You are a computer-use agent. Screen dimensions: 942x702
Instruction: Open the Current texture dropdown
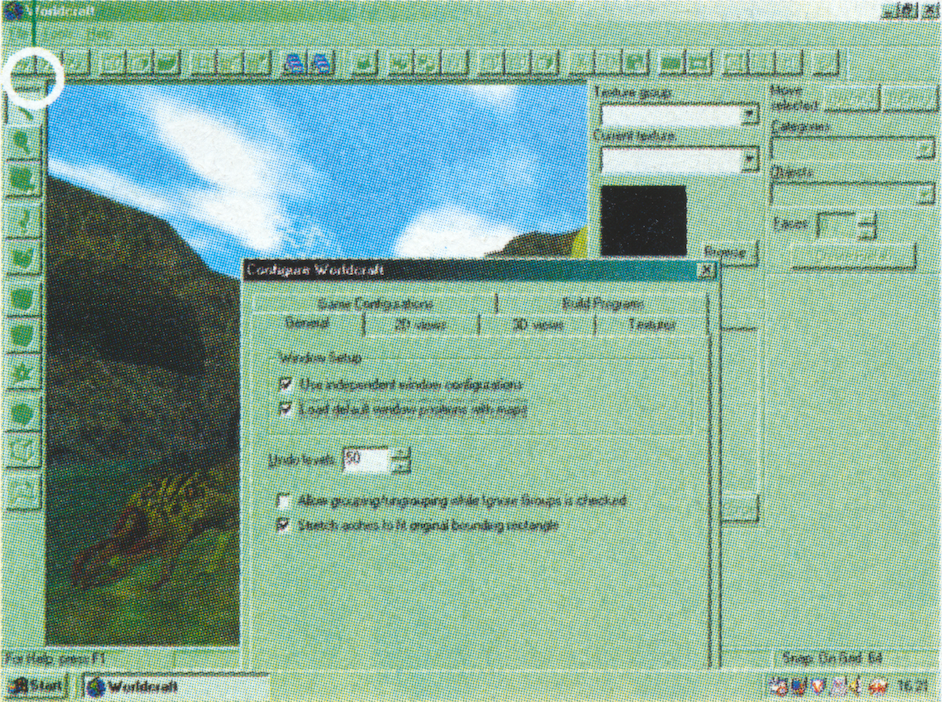coord(749,159)
